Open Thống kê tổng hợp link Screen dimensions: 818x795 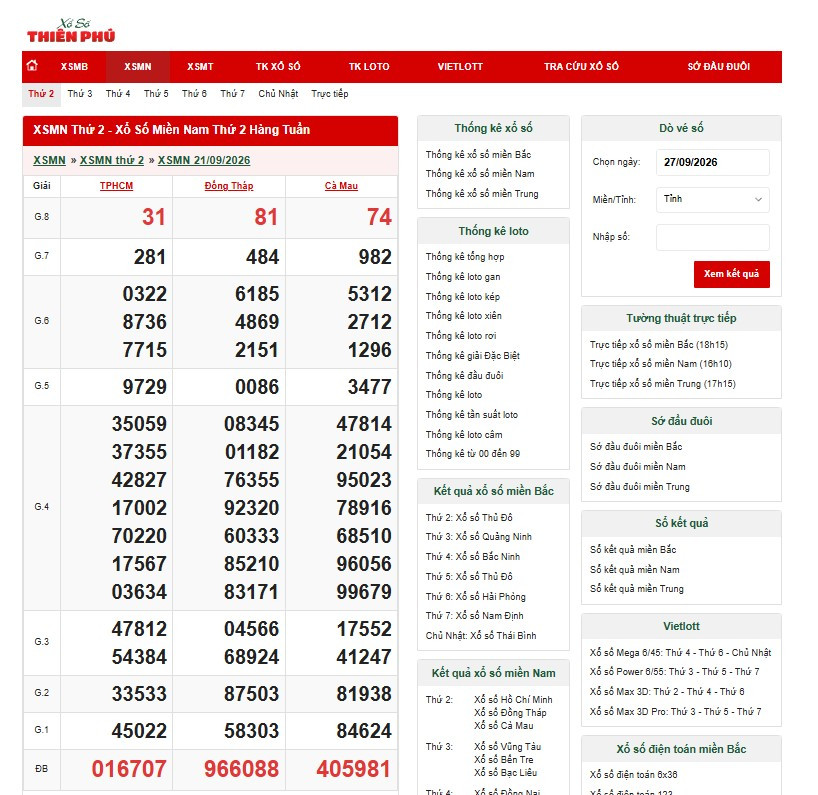(x=465, y=257)
